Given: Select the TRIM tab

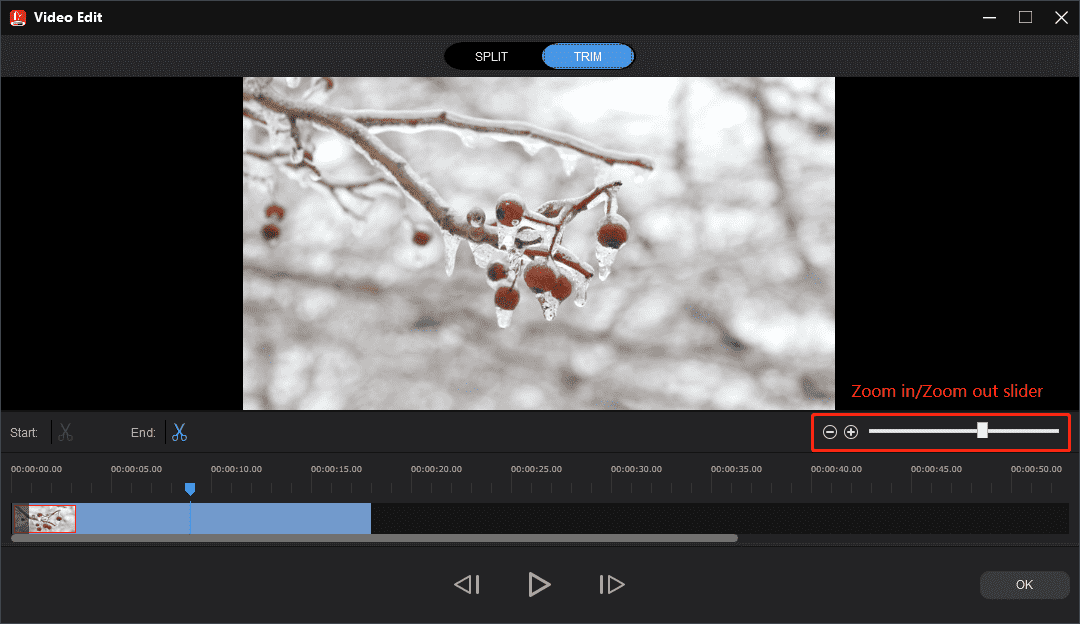Looking at the screenshot, I should click(x=587, y=56).
